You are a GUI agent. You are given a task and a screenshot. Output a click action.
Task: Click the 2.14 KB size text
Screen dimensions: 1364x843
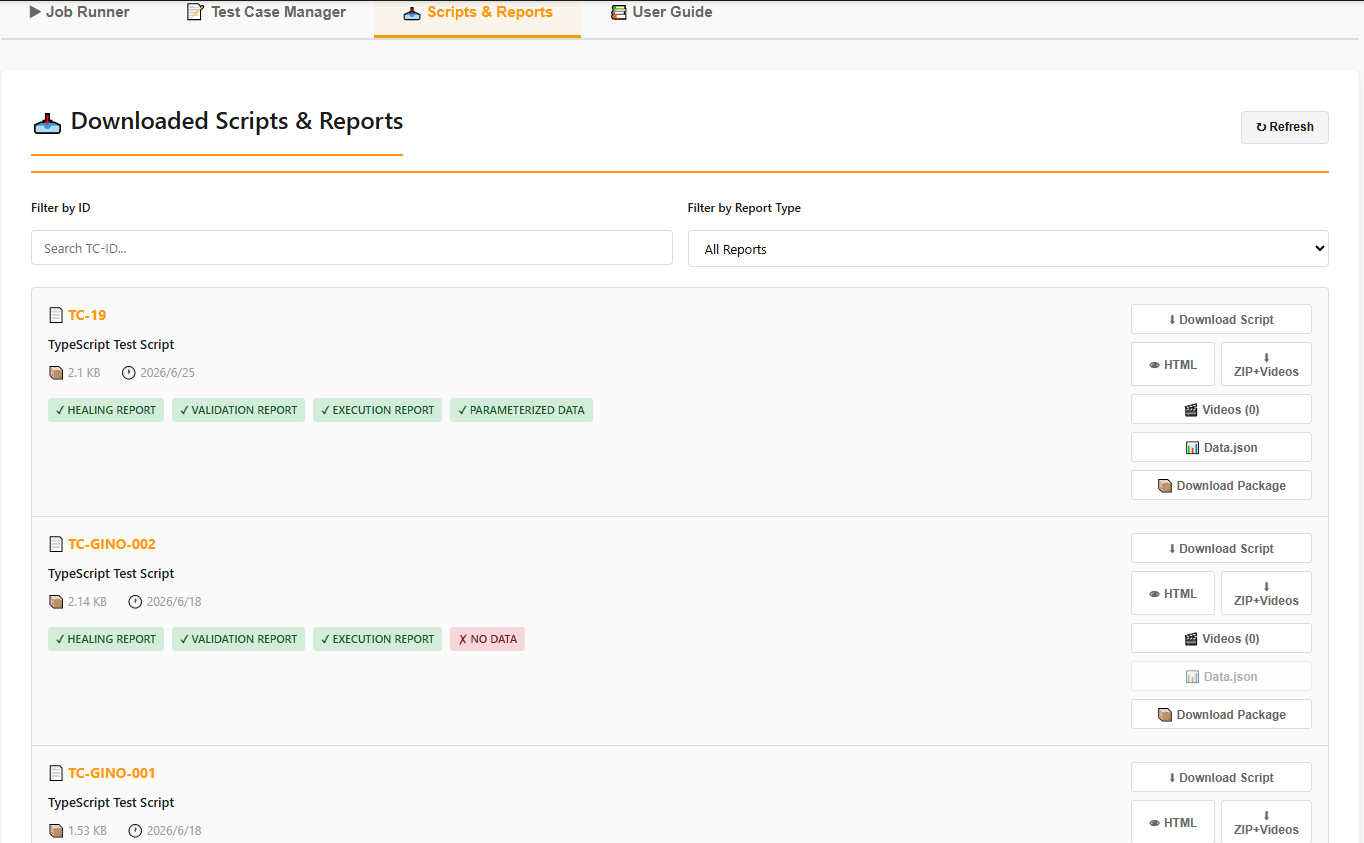[87, 602]
